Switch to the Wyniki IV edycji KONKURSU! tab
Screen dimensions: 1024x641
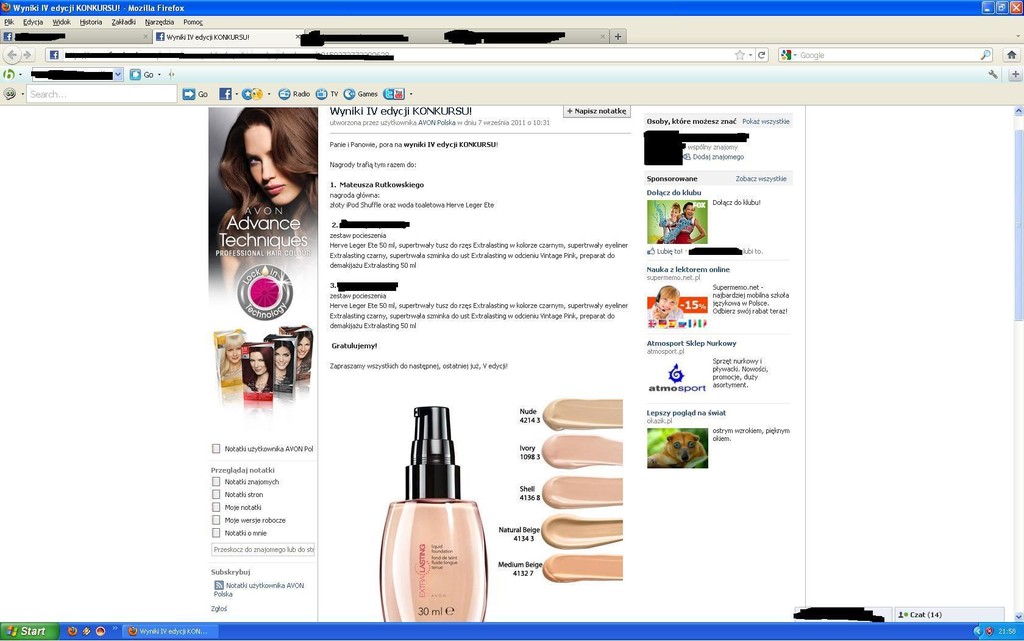228,37
